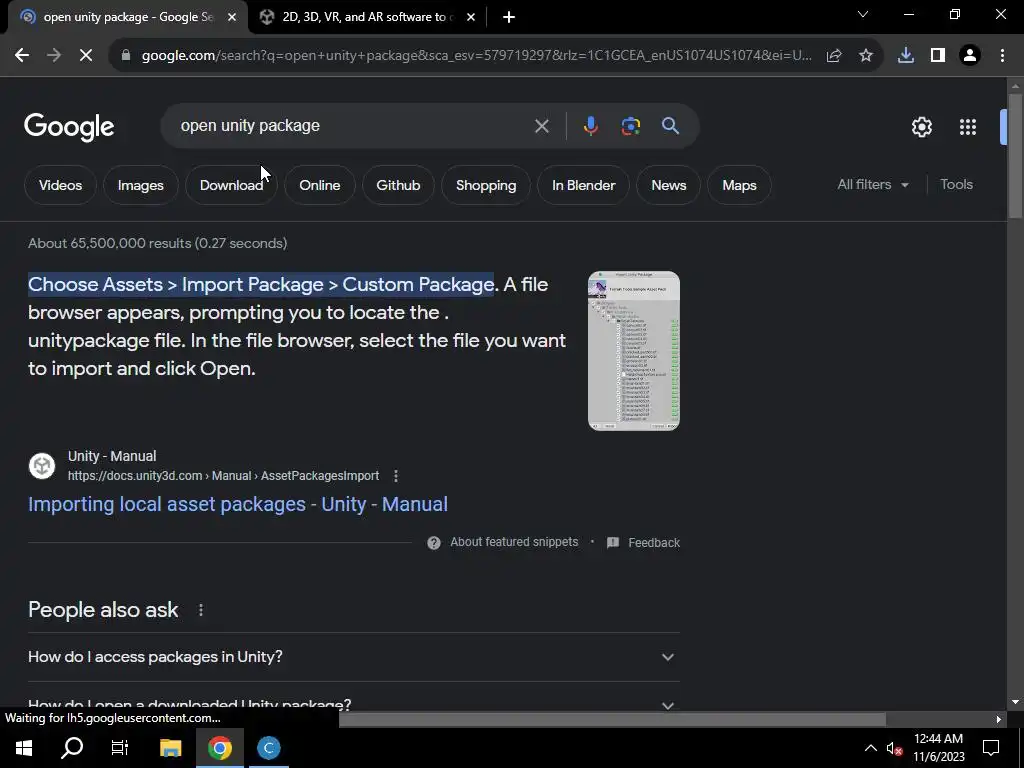Go back using the browser back arrow
The height and width of the screenshot is (768, 1024).
(x=22, y=56)
